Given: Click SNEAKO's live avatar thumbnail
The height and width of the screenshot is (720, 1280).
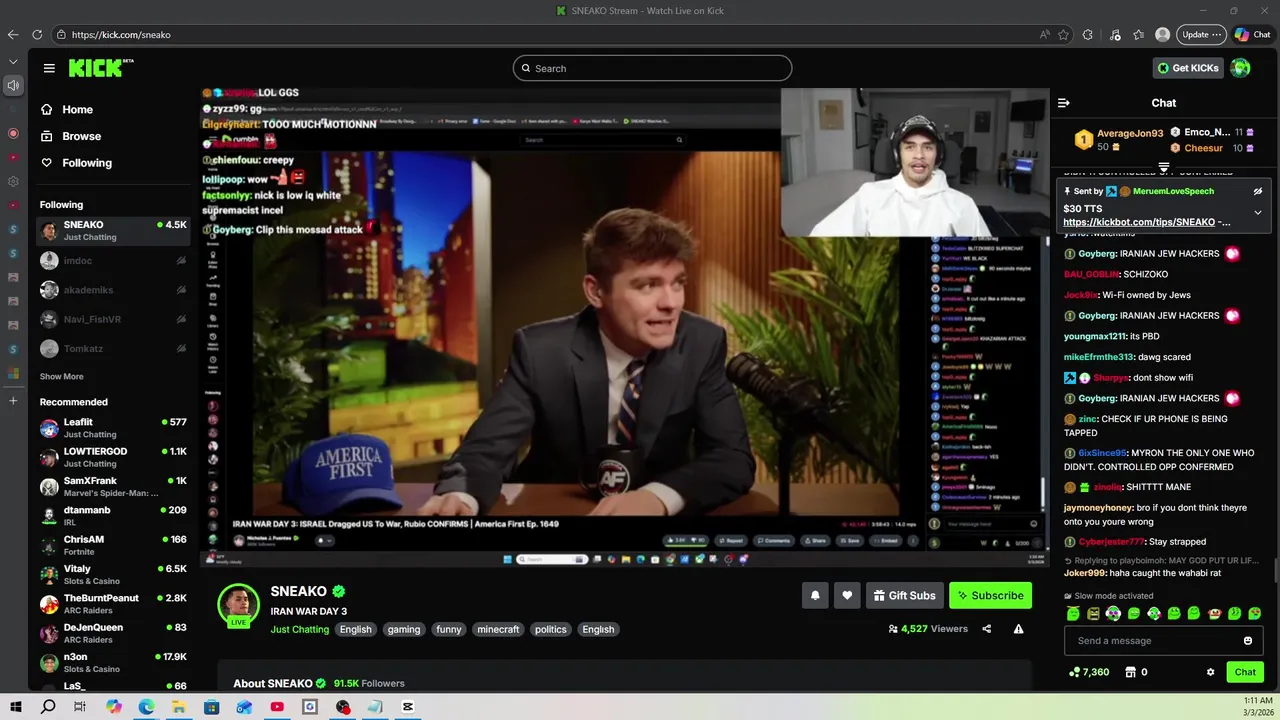Looking at the screenshot, I should tap(238, 603).
